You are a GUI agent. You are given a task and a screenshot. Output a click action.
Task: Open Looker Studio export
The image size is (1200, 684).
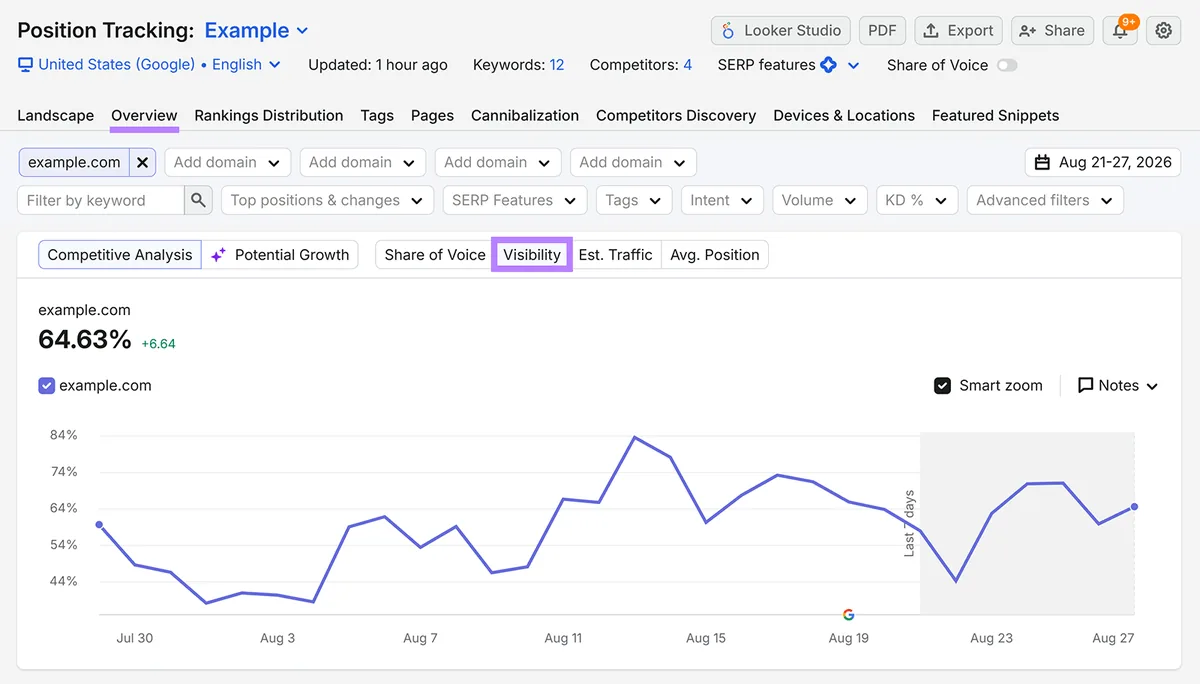(781, 30)
